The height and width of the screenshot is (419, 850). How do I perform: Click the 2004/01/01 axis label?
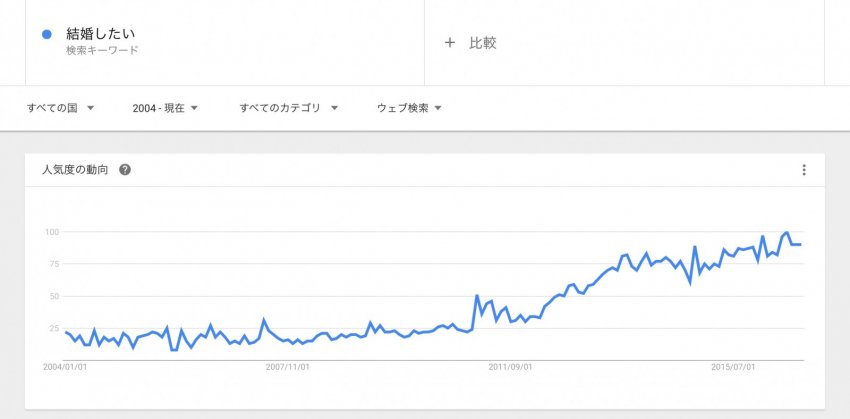pyautogui.click(x=65, y=367)
